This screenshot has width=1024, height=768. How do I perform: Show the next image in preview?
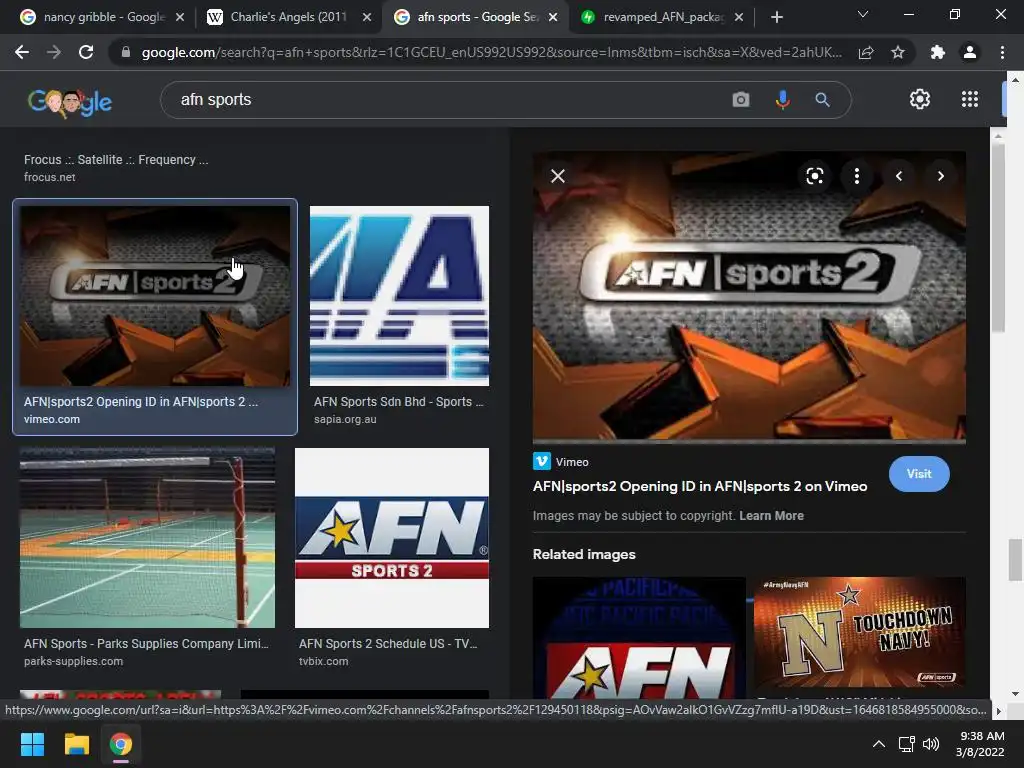pyautogui.click(x=940, y=176)
